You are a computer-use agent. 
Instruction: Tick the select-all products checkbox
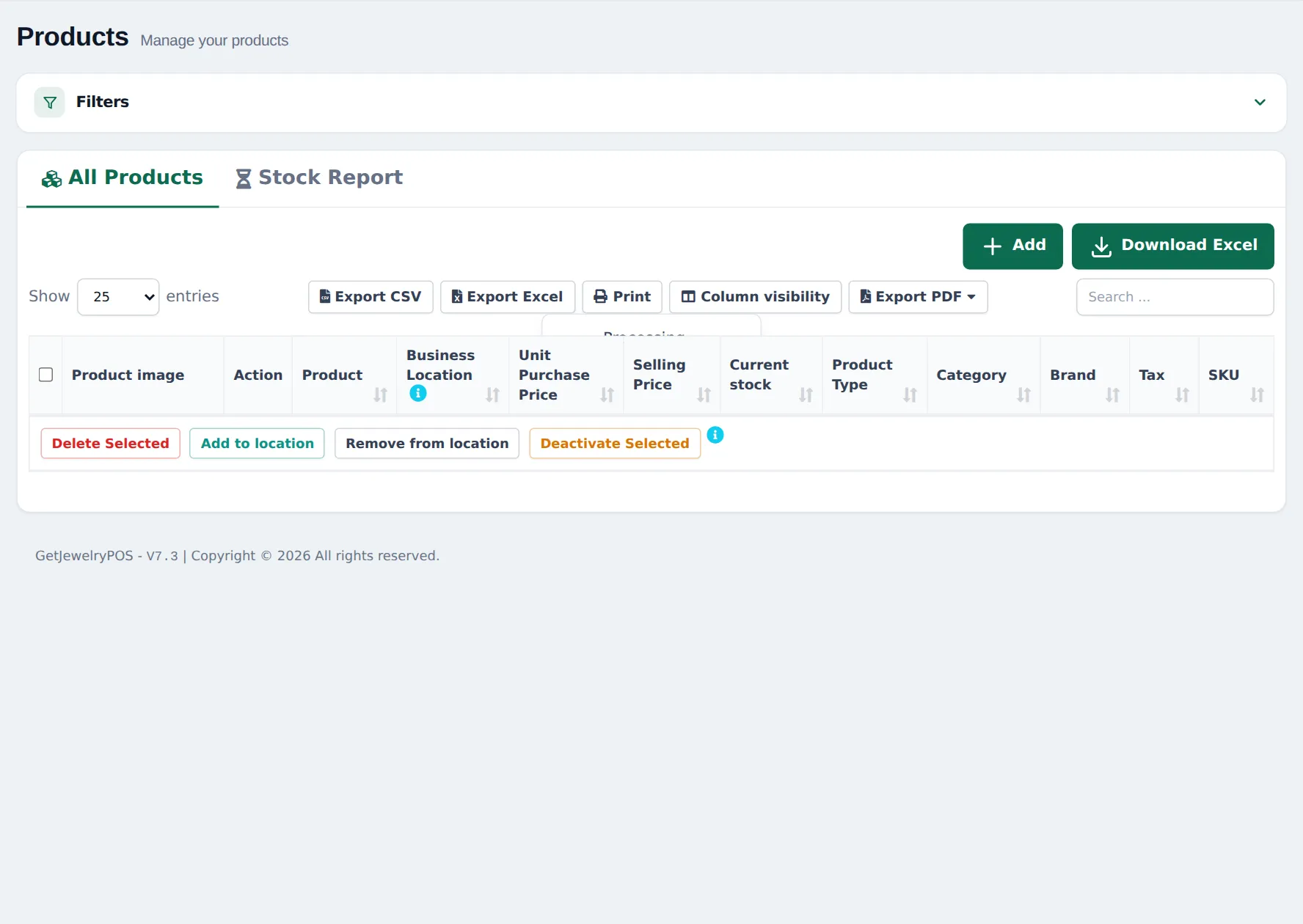(45, 375)
